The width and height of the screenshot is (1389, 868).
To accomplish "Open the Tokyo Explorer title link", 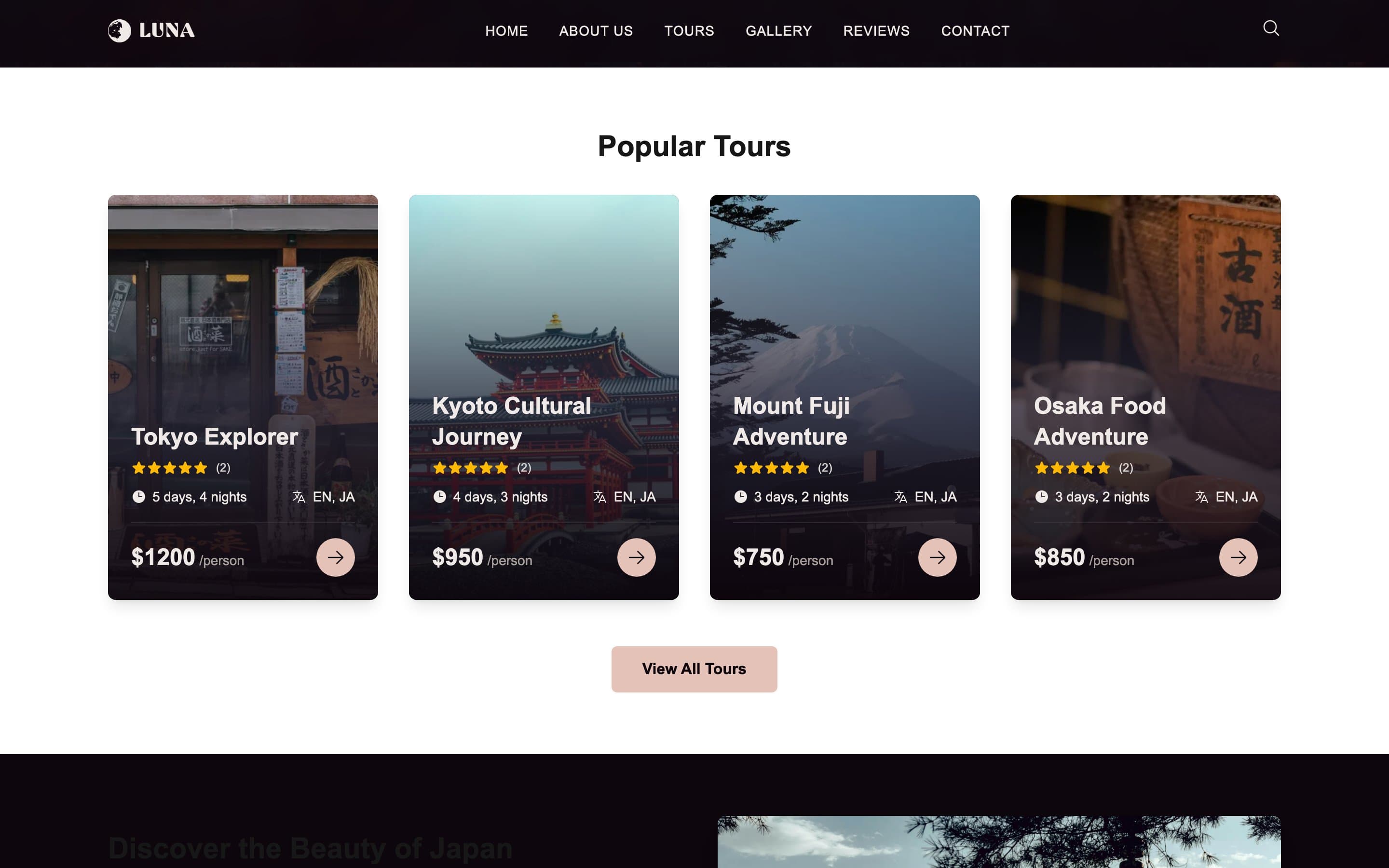I will (x=215, y=437).
